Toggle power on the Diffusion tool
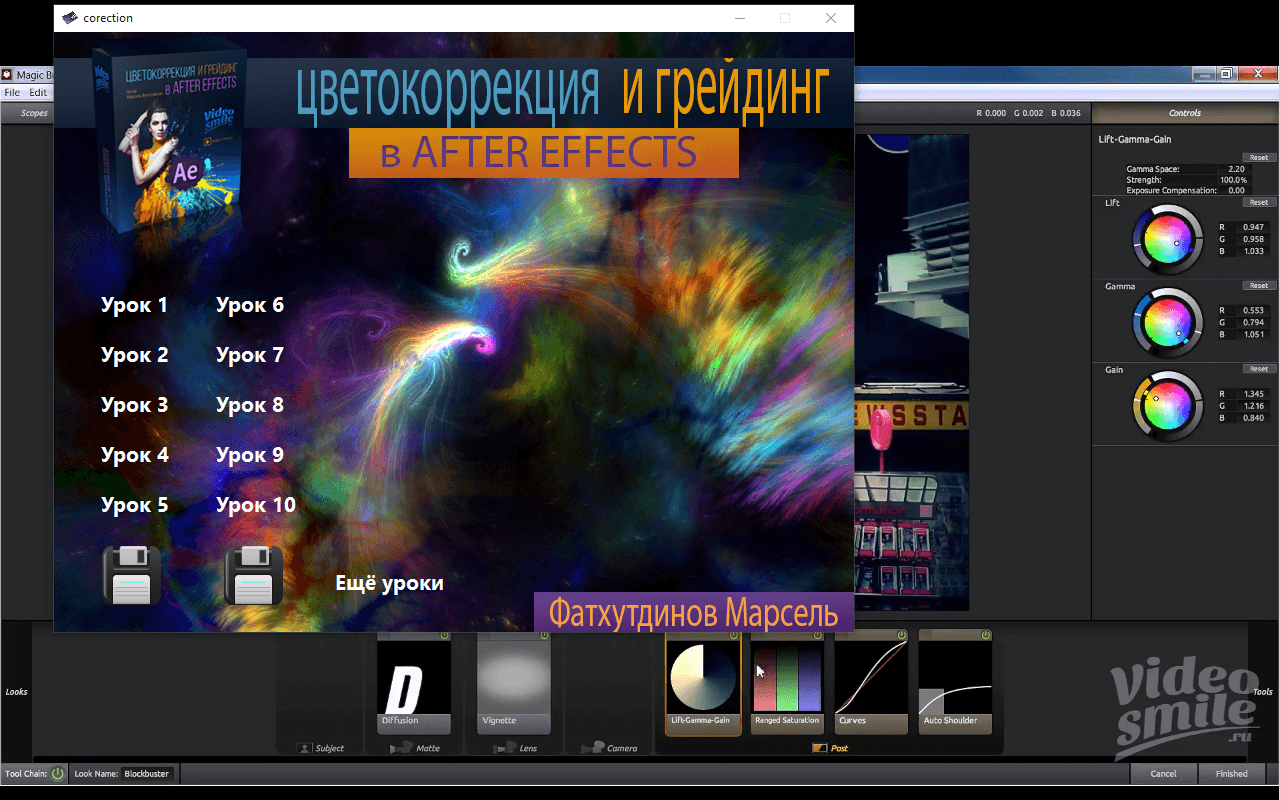 click(445, 635)
